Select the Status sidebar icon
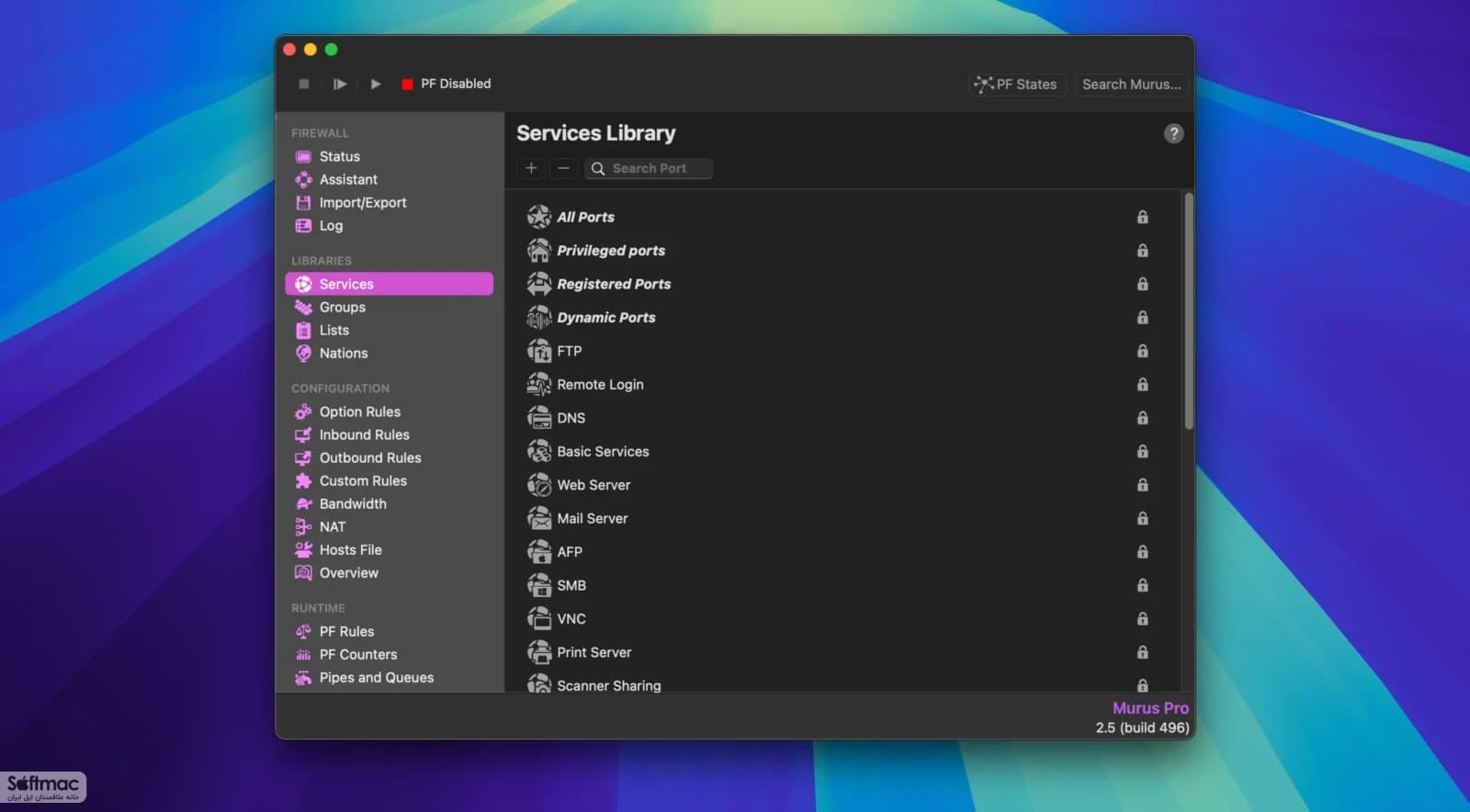1470x812 pixels. click(303, 156)
